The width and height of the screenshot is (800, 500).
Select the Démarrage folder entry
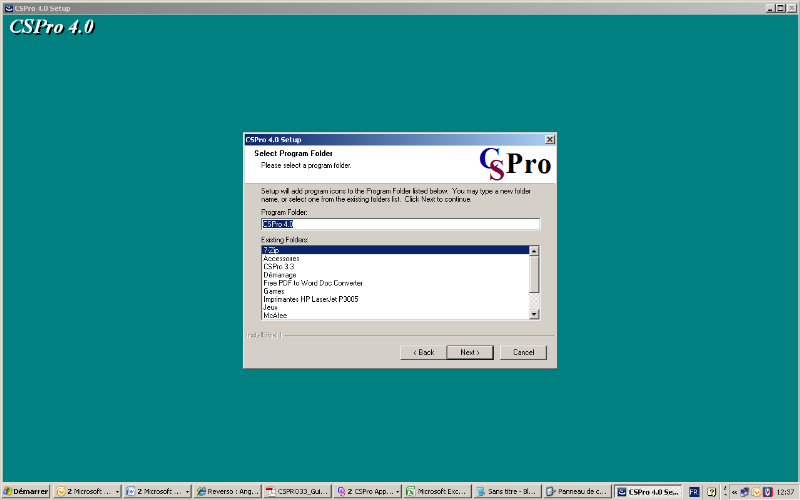tap(396, 274)
